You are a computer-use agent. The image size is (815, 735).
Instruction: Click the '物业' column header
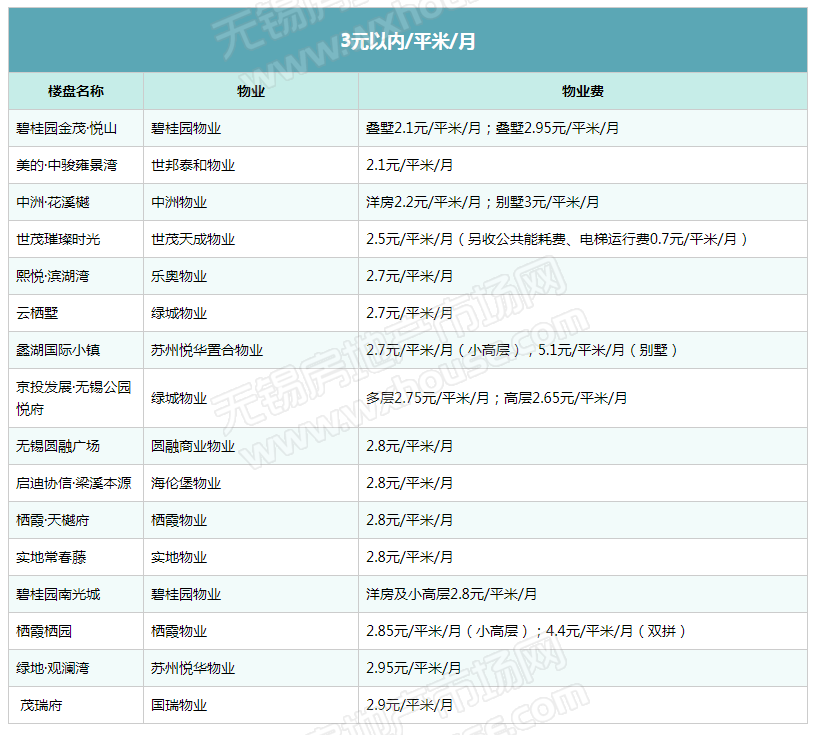251,91
